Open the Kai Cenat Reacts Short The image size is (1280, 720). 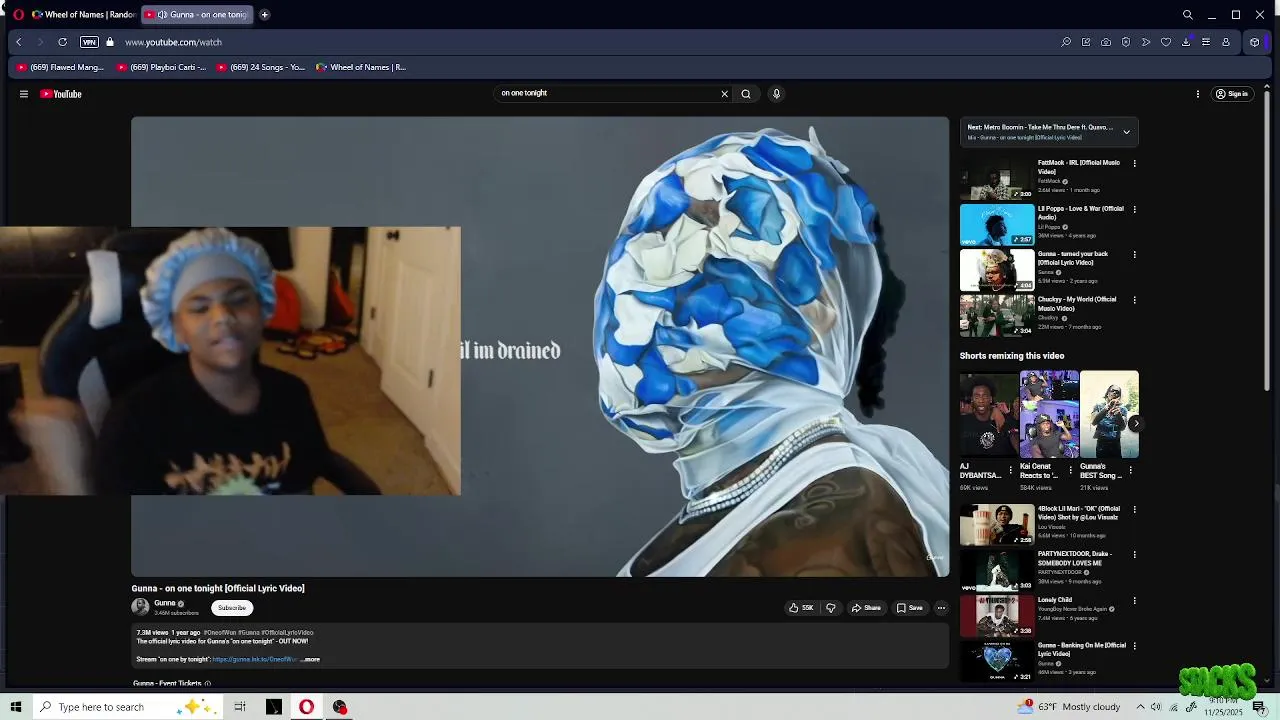(x=1049, y=414)
